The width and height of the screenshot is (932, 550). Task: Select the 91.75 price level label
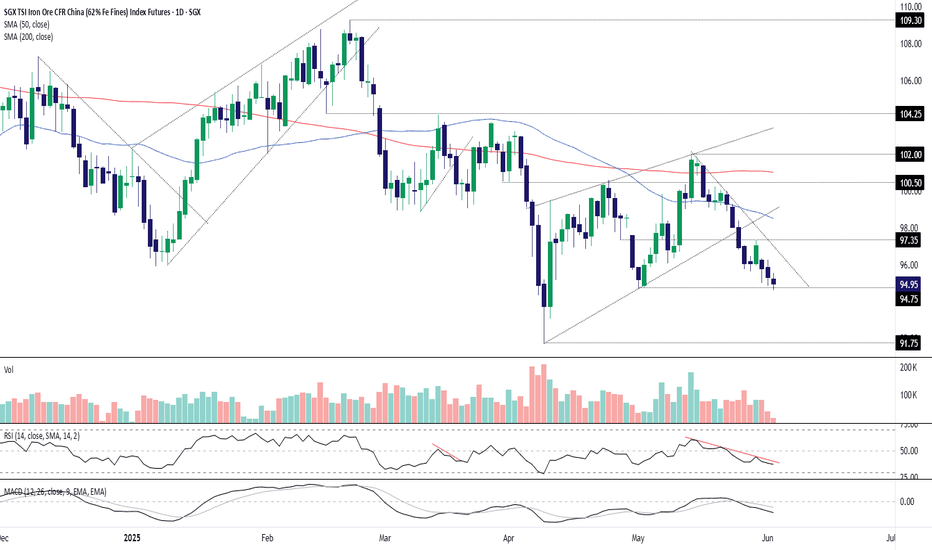(x=909, y=343)
